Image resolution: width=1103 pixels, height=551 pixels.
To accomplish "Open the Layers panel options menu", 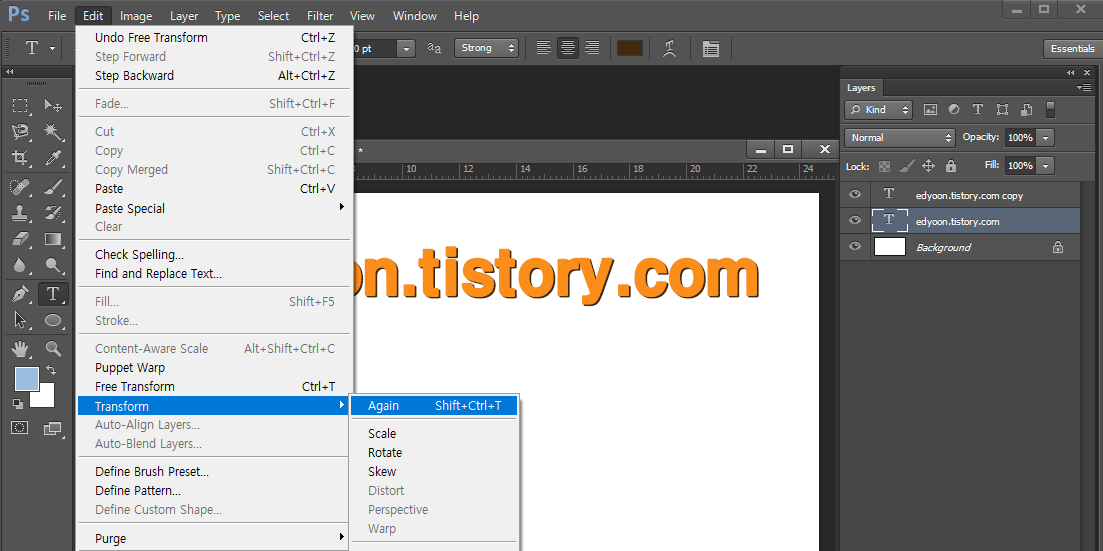I will coord(1083,87).
